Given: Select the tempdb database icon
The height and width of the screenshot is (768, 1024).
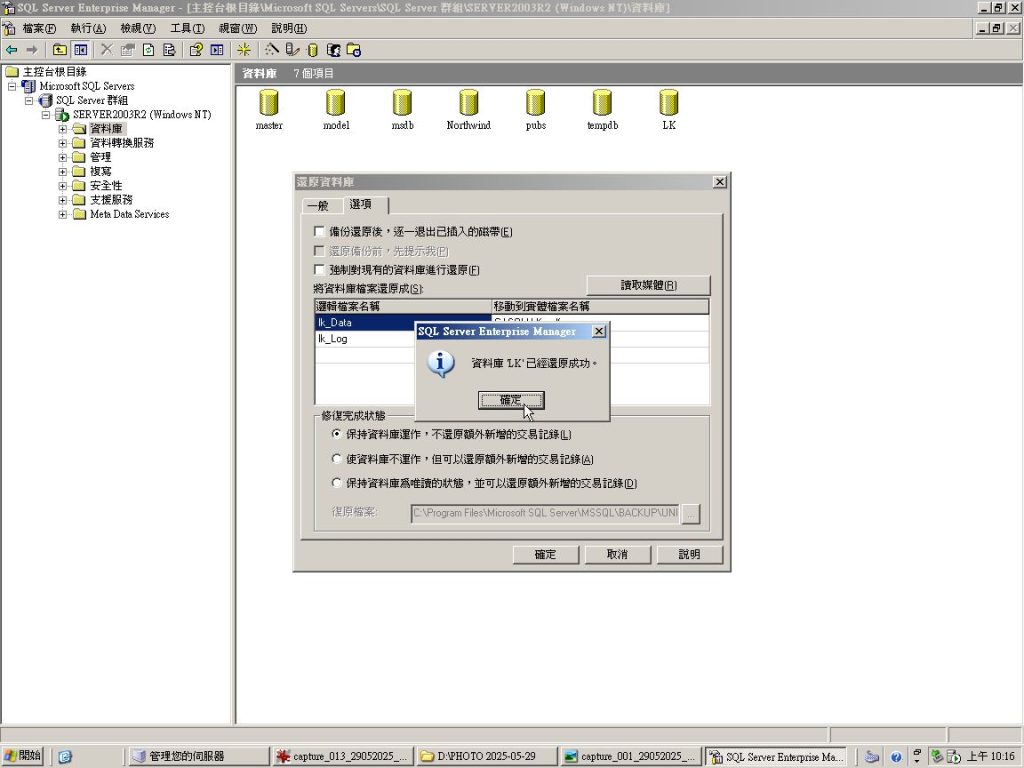Looking at the screenshot, I should [601, 104].
